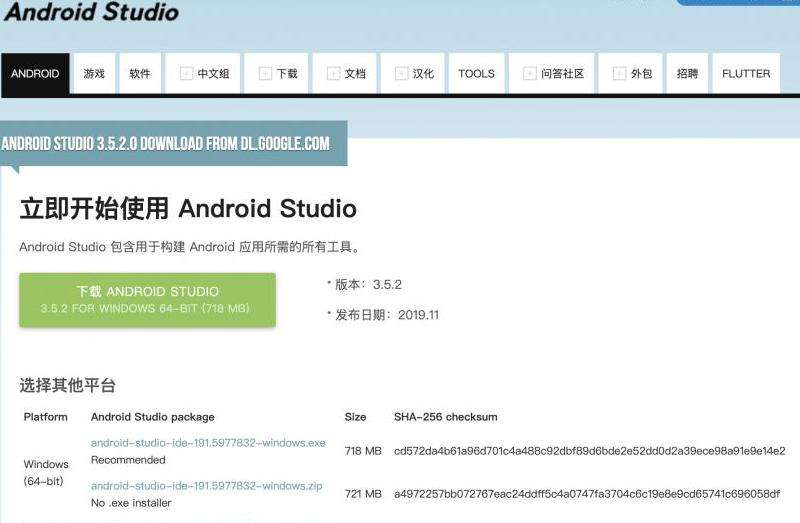
Task: Click the Size column header
Action: coord(355,417)
